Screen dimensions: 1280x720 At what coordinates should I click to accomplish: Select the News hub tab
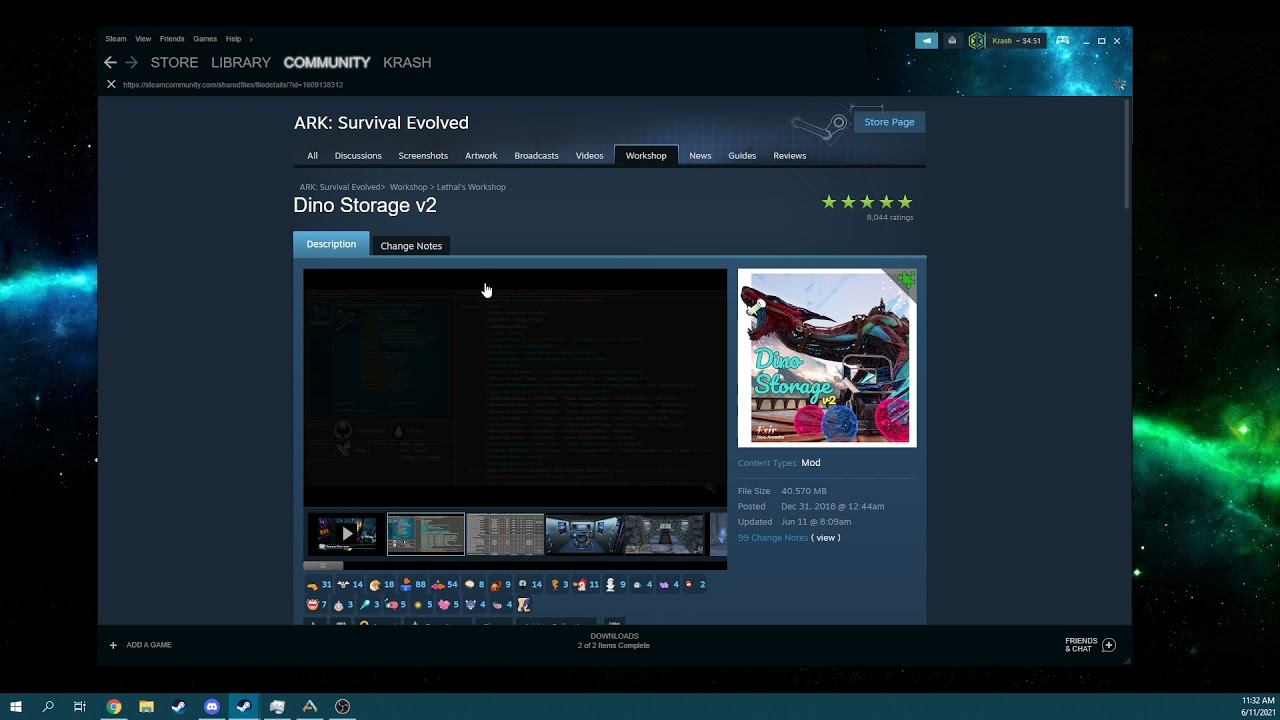point(700,156)
